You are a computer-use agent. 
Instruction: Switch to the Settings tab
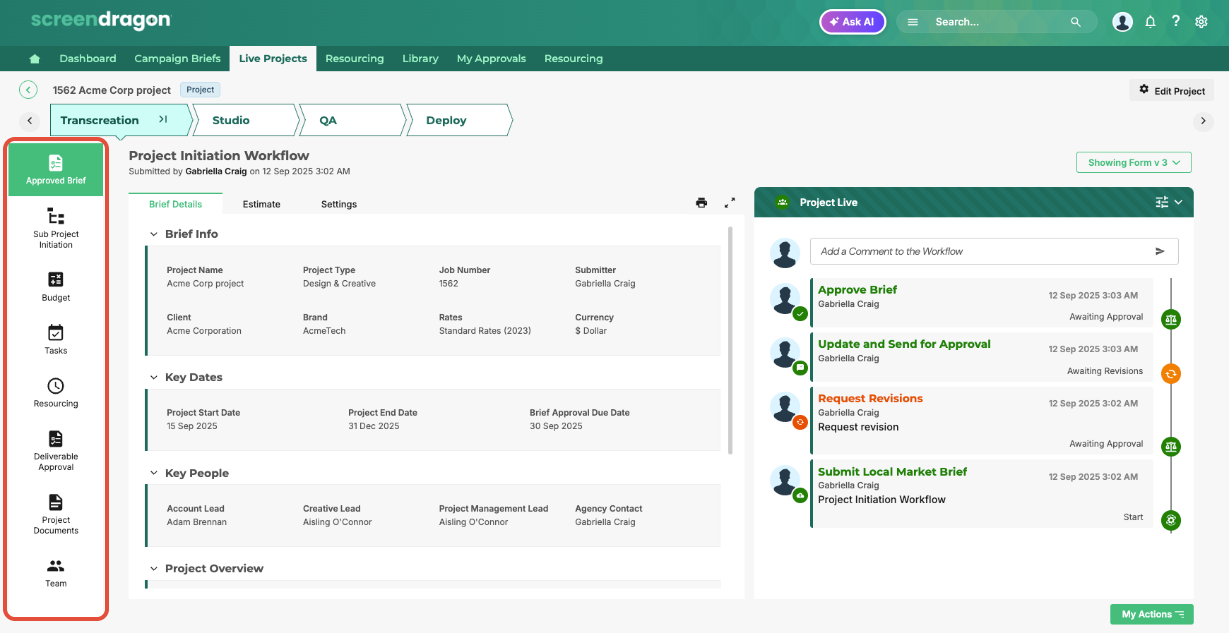click(339, 204)
